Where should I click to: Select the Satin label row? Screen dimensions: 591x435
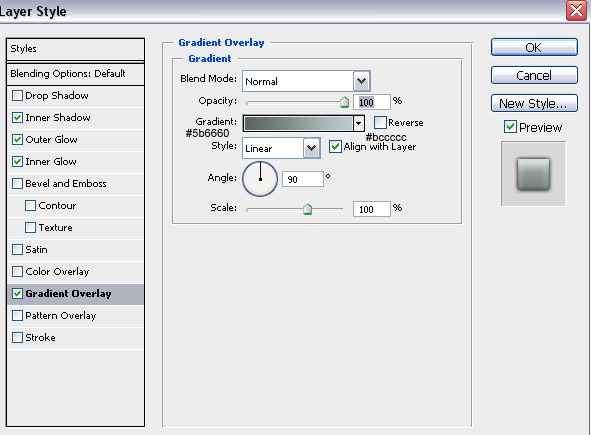[75, 250]
